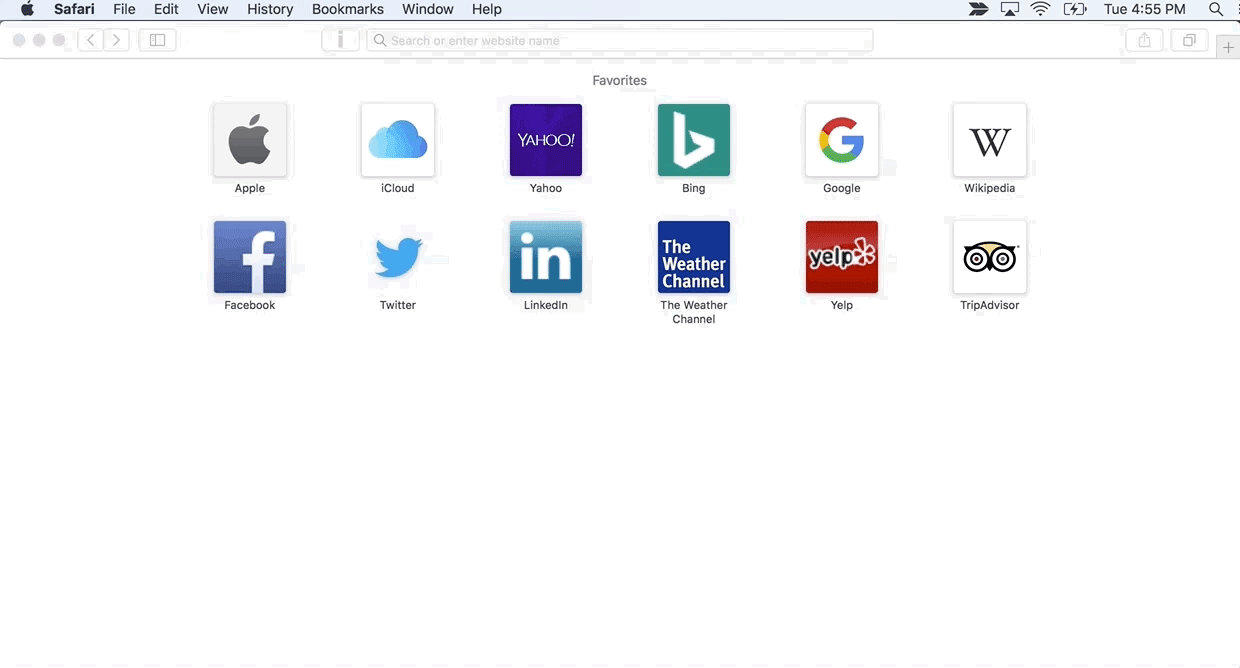
Task: Open The Weather Channel tile
Action: click(694, 257)
